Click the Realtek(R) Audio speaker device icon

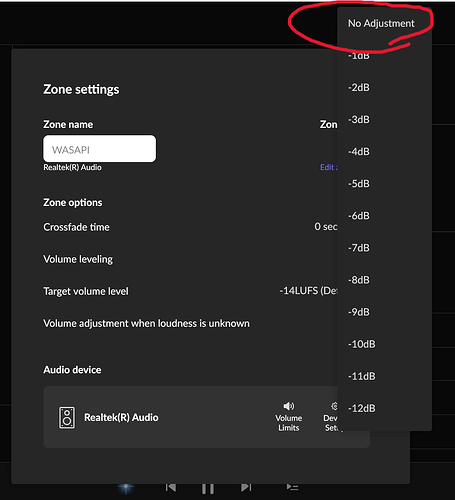(x=67, y=417)
